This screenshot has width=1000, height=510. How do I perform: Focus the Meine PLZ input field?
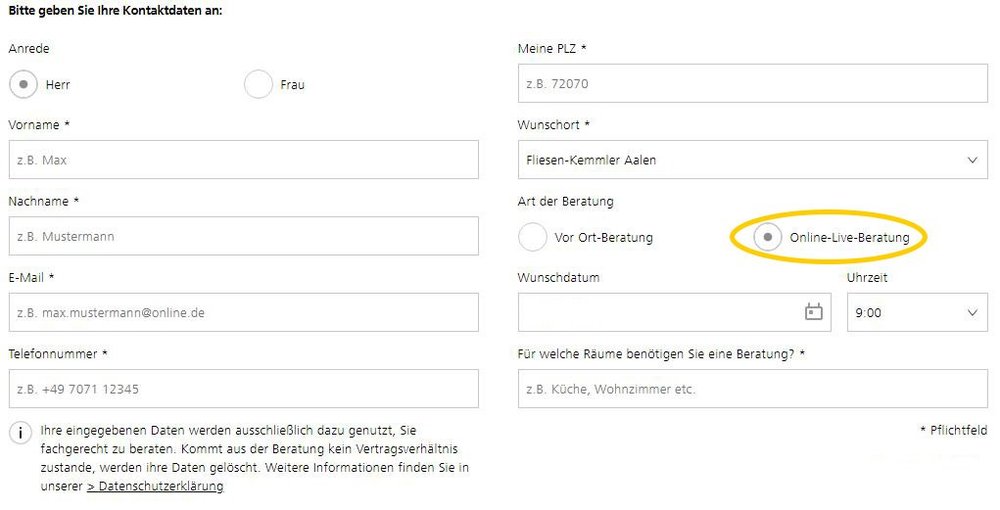click(753, 84)
